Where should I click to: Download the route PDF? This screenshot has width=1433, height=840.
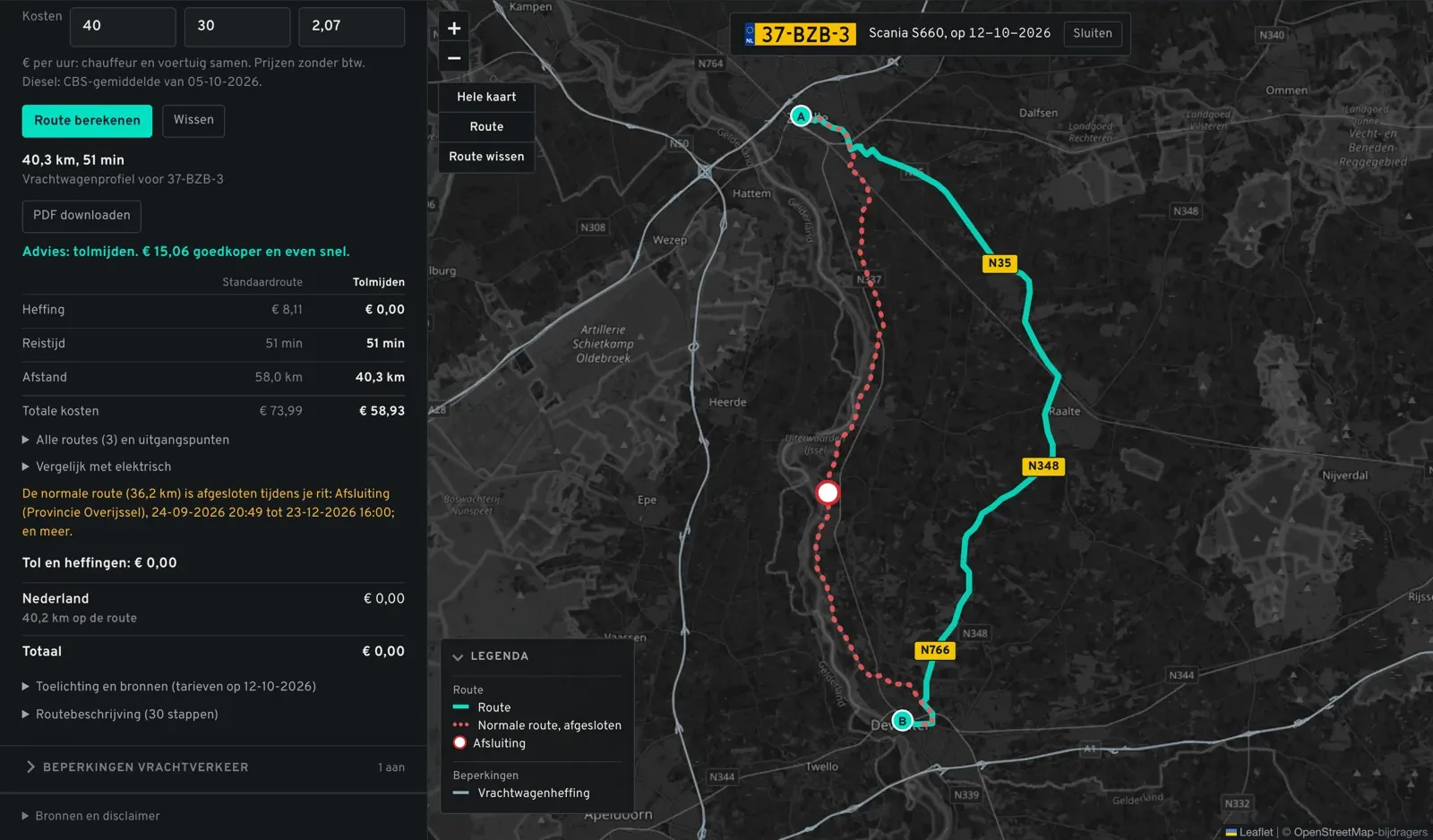pos(82,216)
